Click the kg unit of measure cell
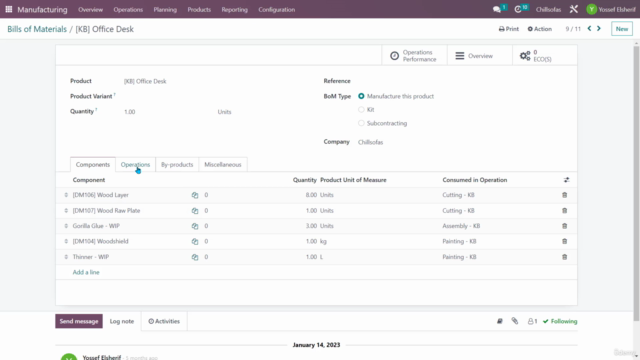 point(323,241)
